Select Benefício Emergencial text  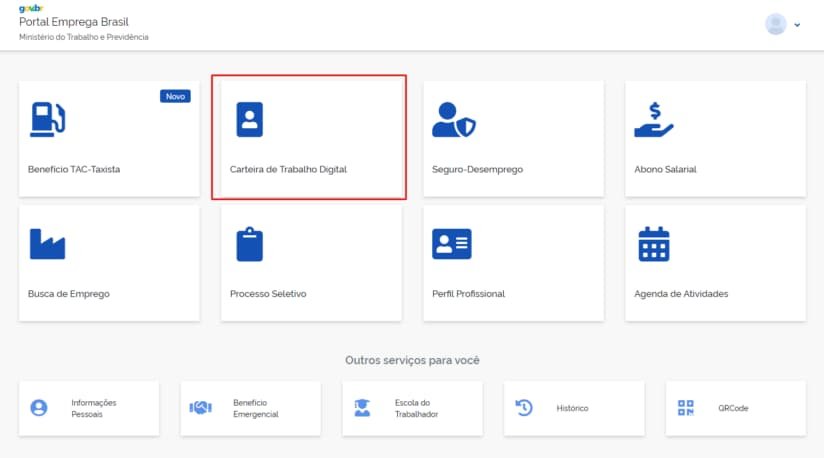pyautogui.click(x=256, y=408)
